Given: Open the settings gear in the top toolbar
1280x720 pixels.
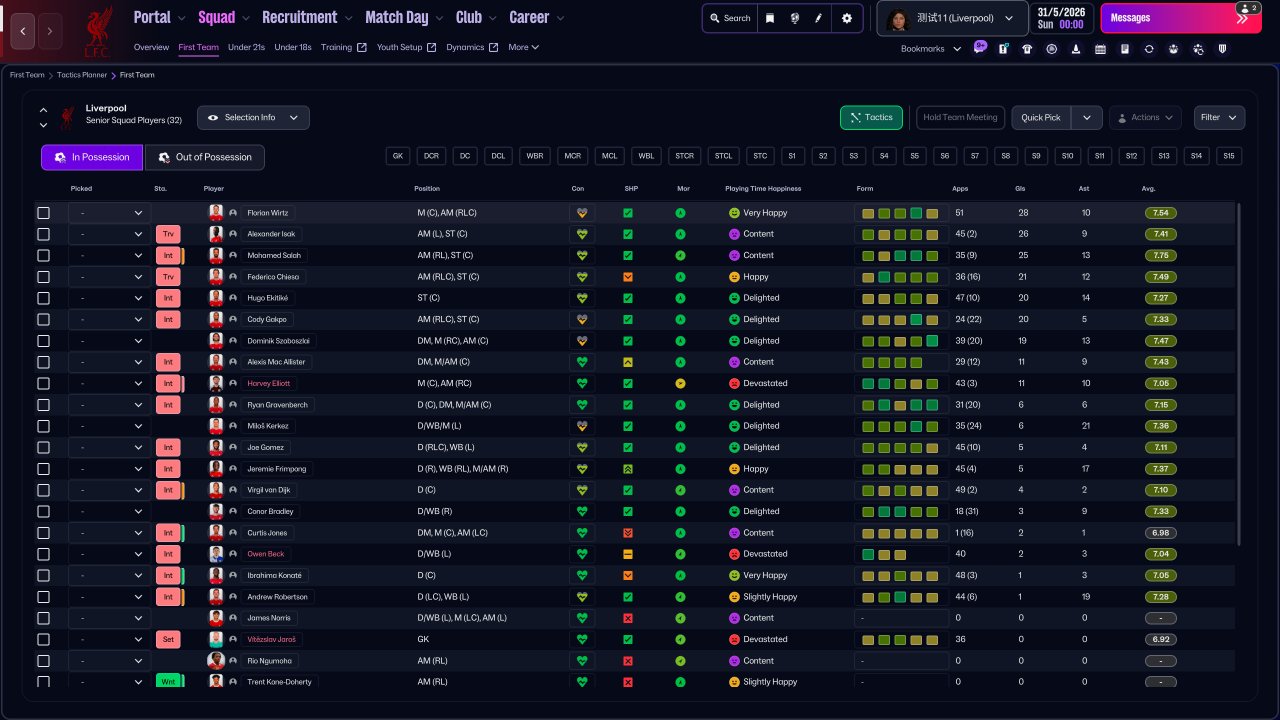Looking at the screenshot, I should point(847,18).
